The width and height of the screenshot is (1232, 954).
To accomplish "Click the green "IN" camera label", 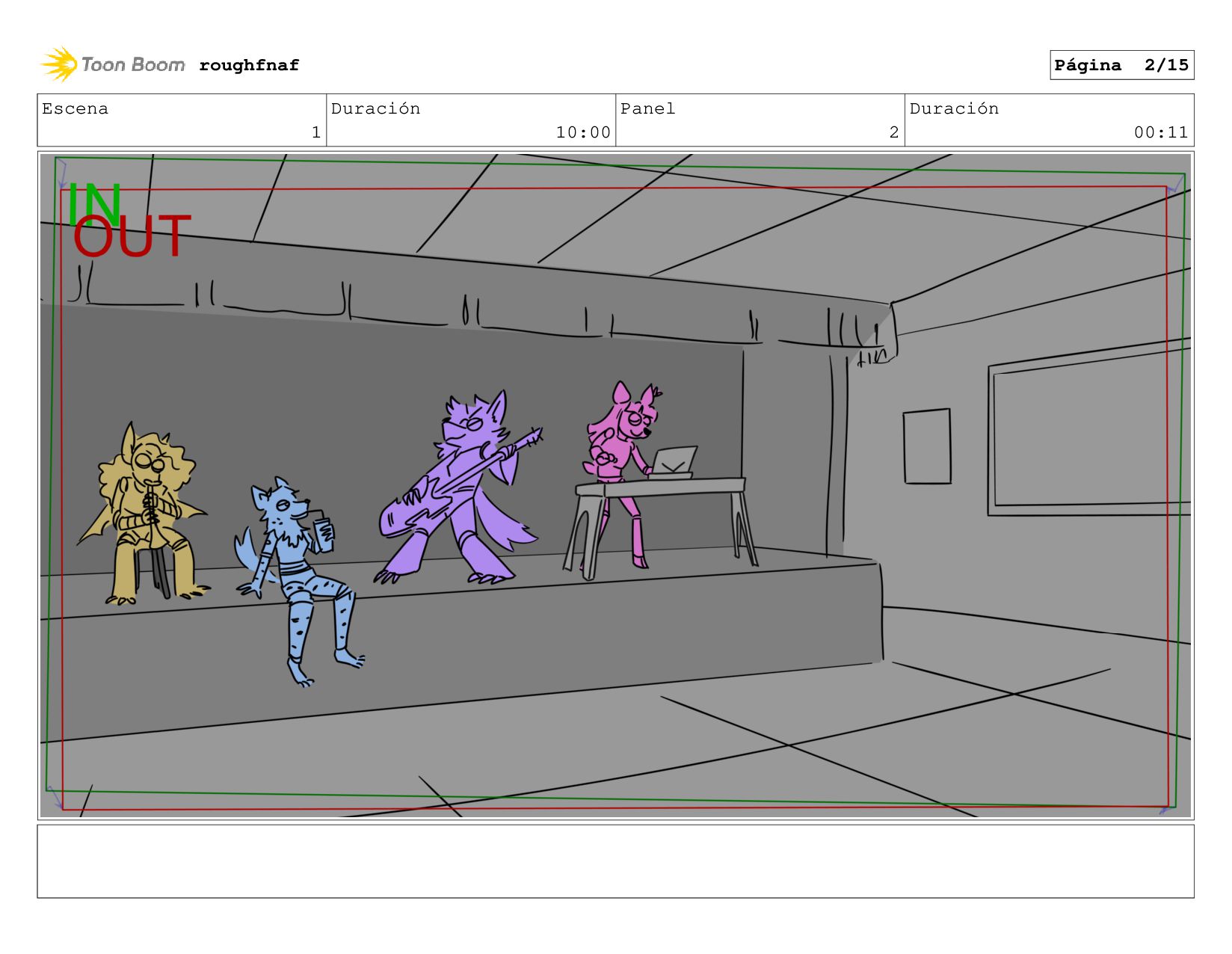I will click(94, 204).
